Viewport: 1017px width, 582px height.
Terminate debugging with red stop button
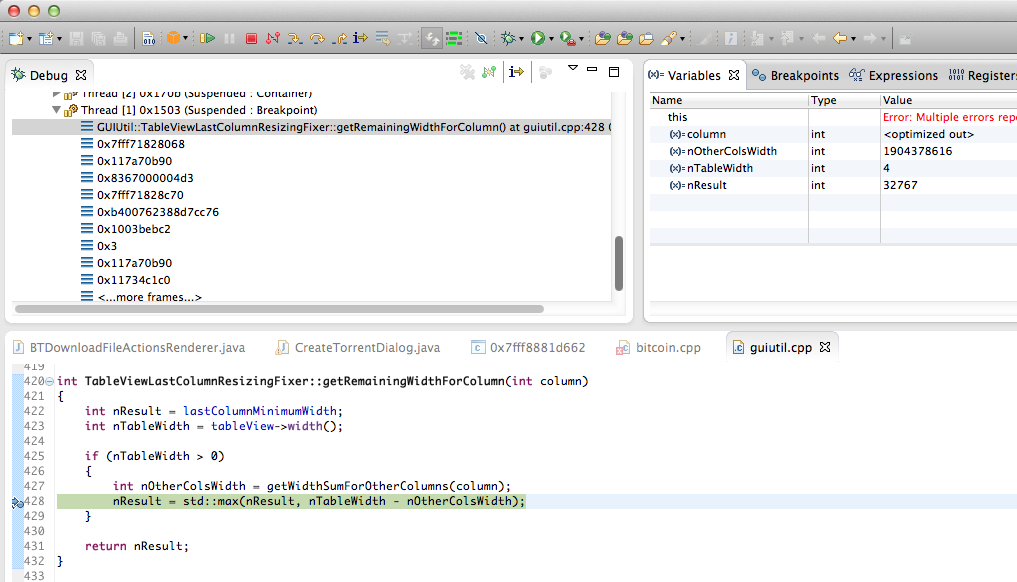point(251,39)
